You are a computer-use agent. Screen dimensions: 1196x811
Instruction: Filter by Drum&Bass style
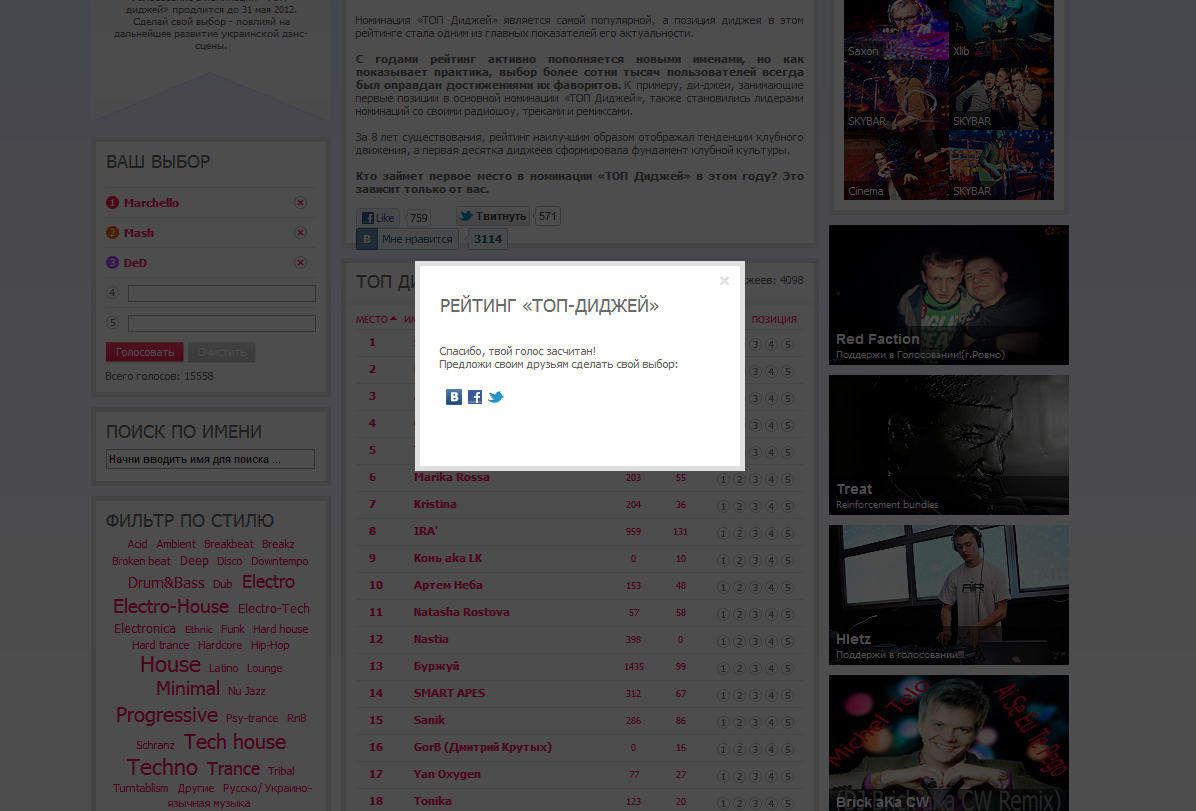(x=166, y=583)
